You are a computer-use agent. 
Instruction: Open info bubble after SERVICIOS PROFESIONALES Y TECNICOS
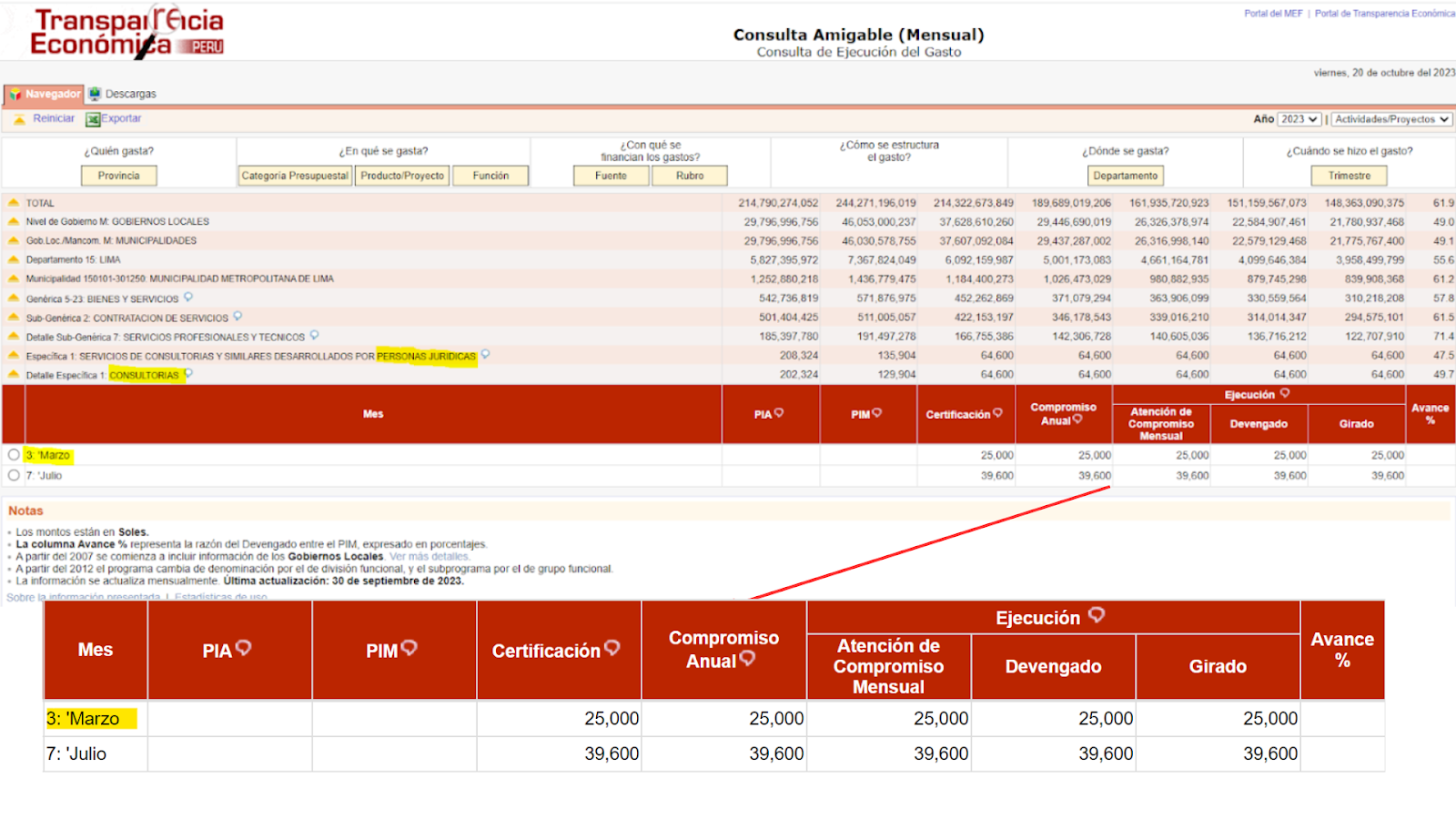pos(314,336)
